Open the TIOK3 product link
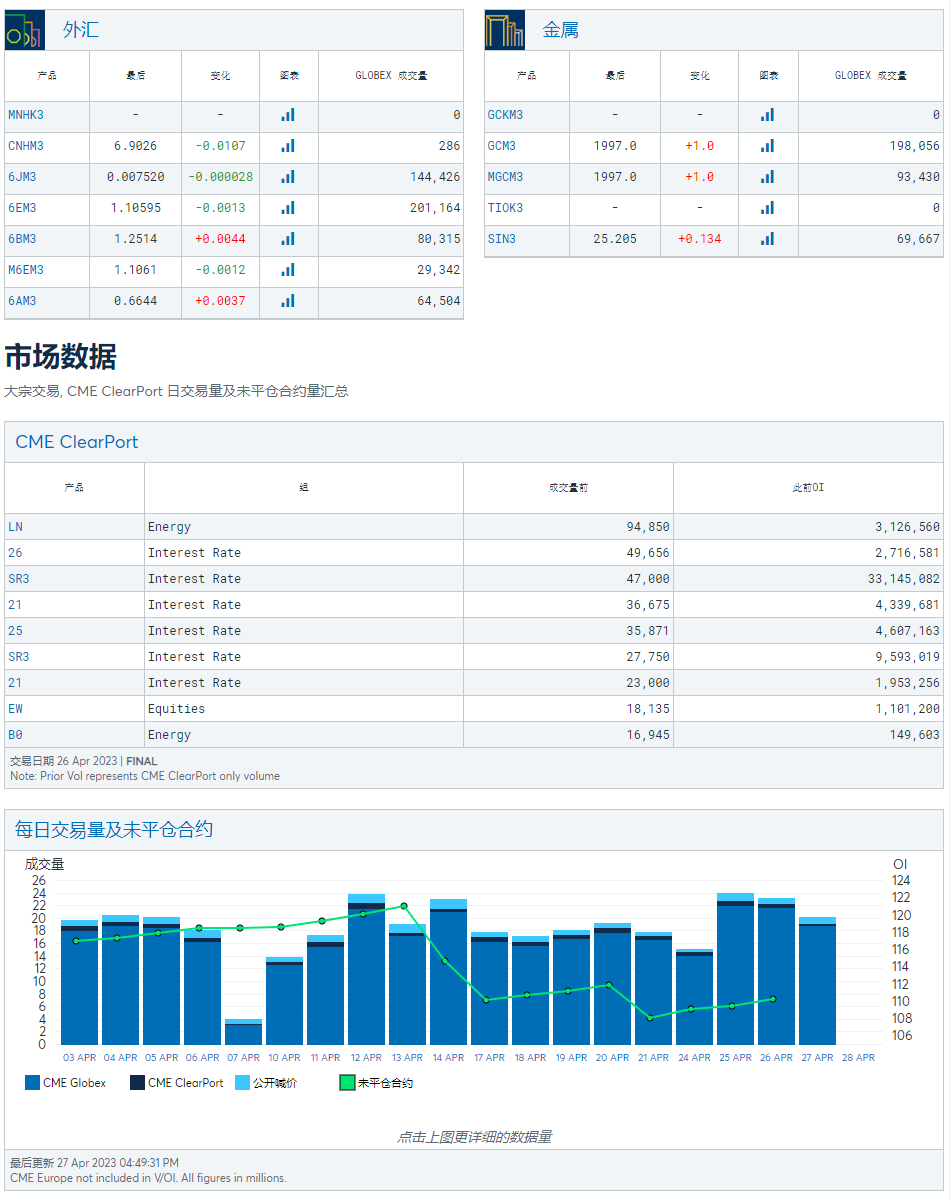This screenshot has width=950, height=1200. coord(505,208)
